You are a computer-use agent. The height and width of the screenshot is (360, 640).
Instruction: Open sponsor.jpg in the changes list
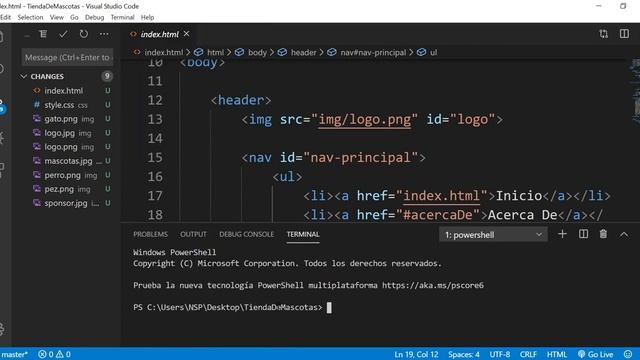(x=66, y=203)
